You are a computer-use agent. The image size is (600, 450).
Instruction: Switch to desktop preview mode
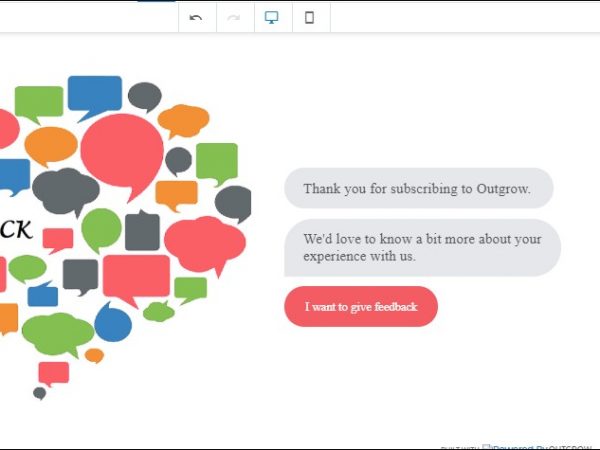click(x=272, y=17)
